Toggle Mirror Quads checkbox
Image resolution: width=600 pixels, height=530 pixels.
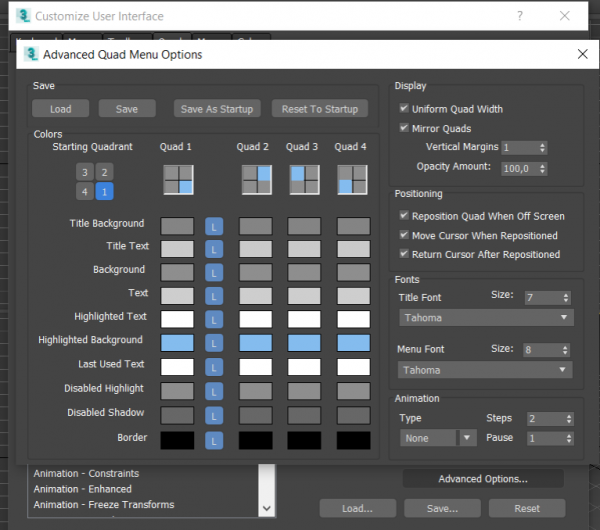coord(404,127)
